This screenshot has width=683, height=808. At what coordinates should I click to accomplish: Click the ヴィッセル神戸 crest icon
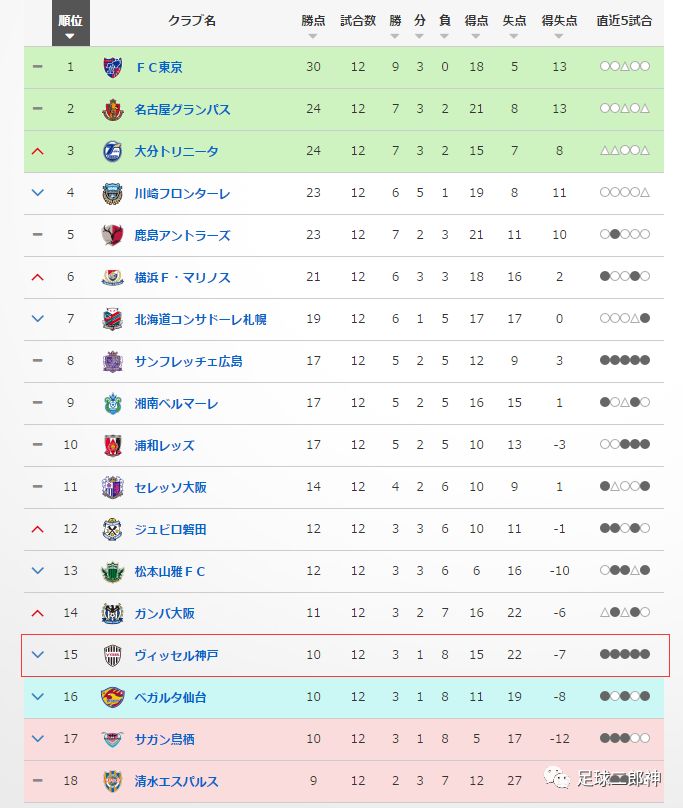[112, 655]
